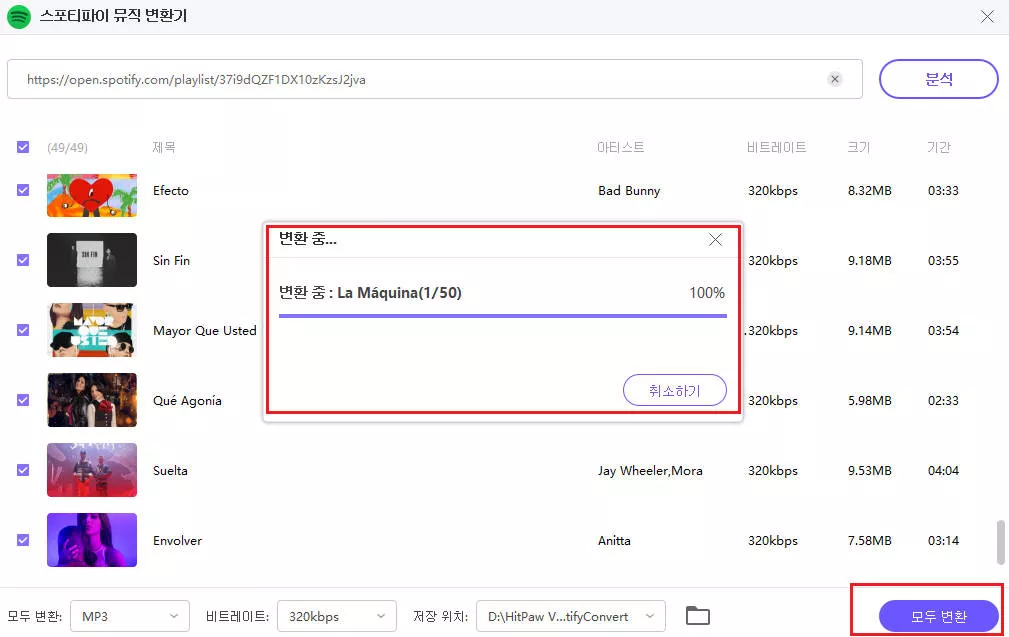The image size is (1009, 637).
Task: Click the 03:14 duration value
Action: (x=943, y=540)
